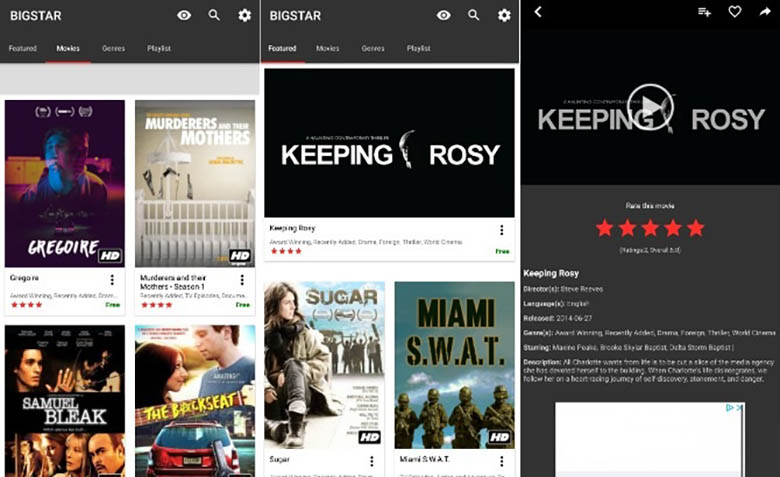This screenshot has width=780, height=477.
Task: Favorite the movie with heart icon
Action: click(x=735, y=11)
